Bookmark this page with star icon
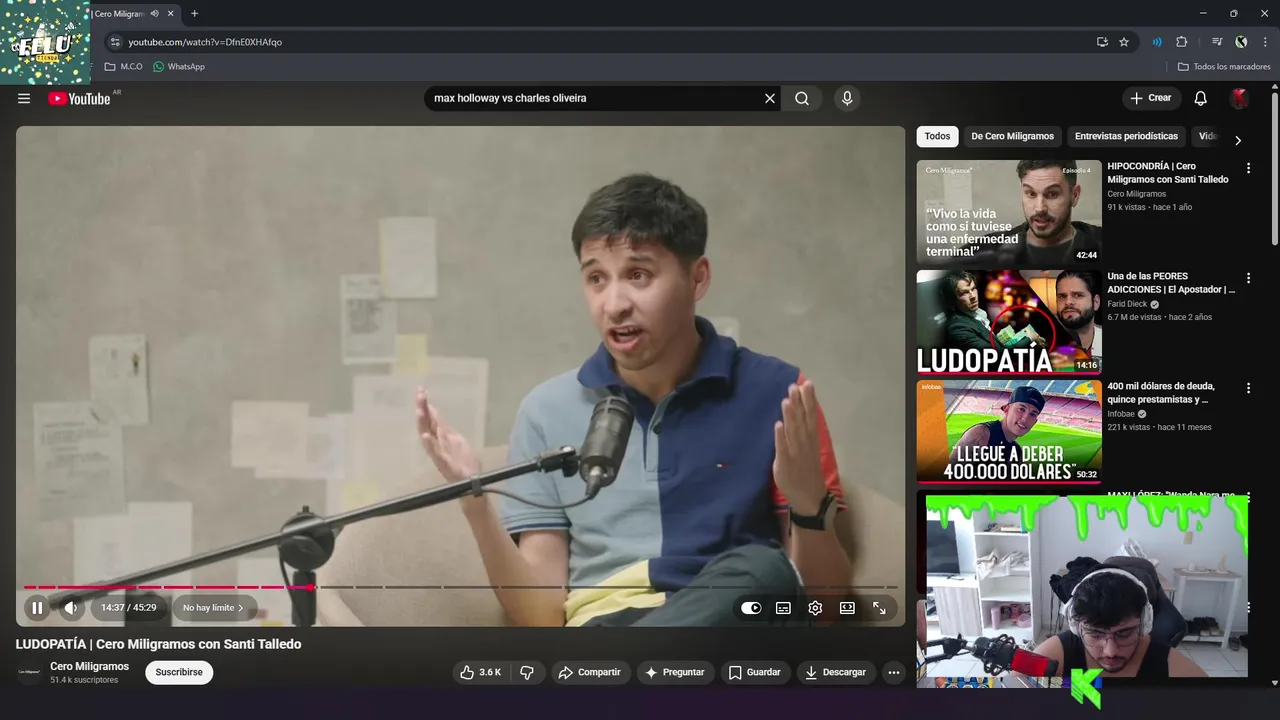This screenshot has width=1280, height=720. (x=1124, y=42)
